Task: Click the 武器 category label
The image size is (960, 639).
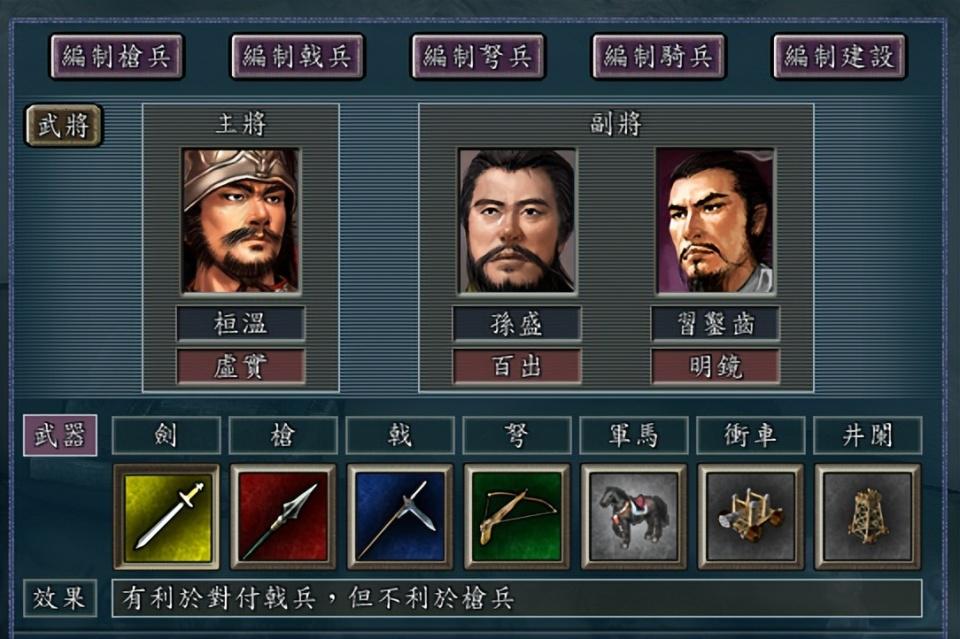Action: 60,435
